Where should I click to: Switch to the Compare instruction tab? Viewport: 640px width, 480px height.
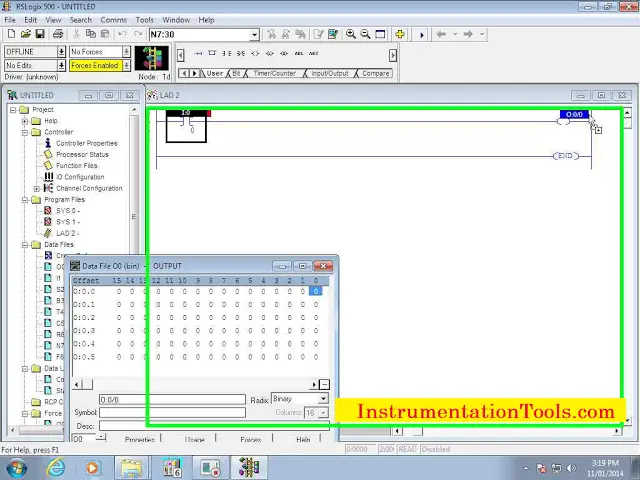click(376, 73)
